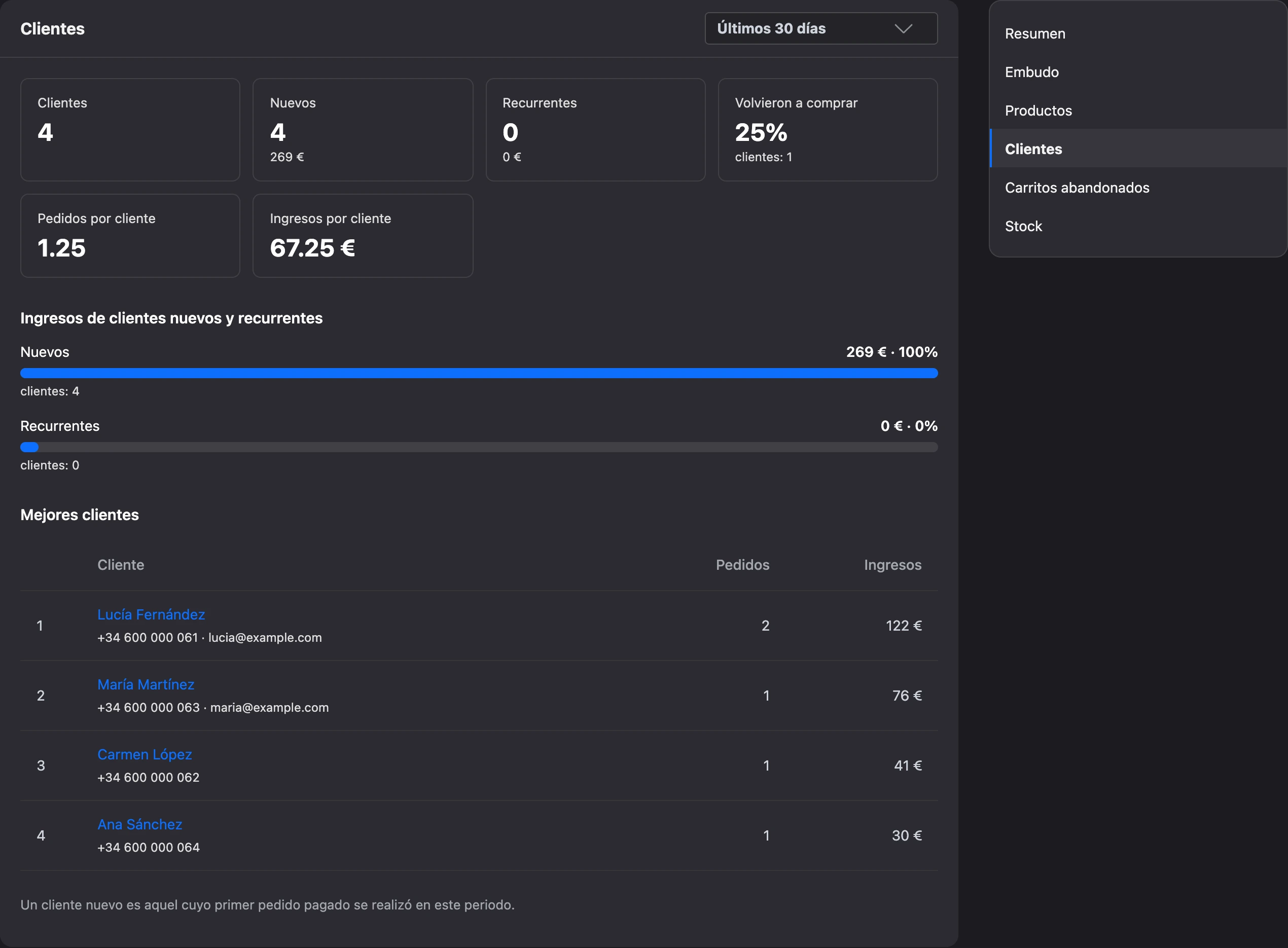This screenshot has width=1288, height=948.
Task: Click the Volvieron a comprar 25% card
Action: click(x=828, y=130)
